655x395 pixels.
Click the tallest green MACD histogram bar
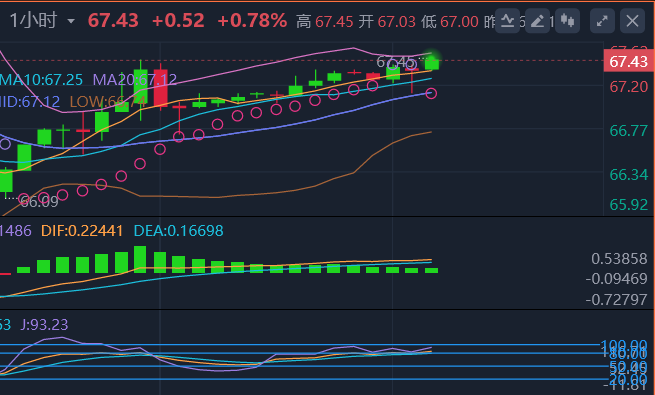[x=140, y=259]
